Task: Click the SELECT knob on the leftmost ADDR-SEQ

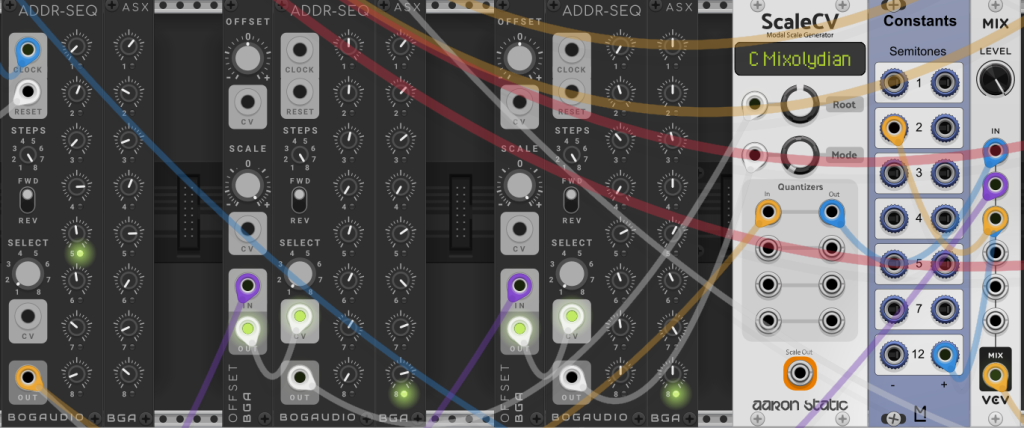Action: click(27, 273)
